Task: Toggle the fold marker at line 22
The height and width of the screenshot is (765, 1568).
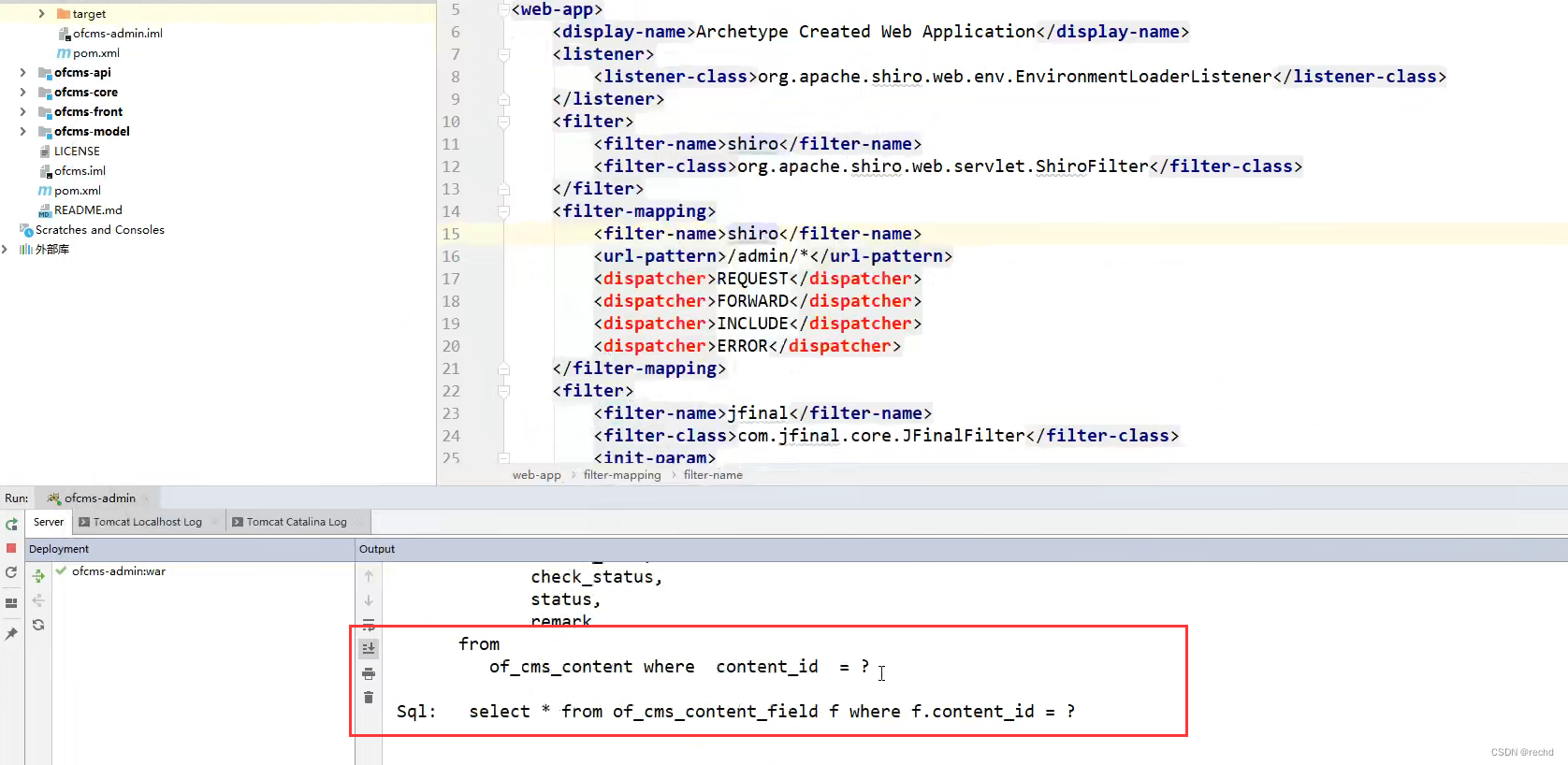Action: click(503, 391)
